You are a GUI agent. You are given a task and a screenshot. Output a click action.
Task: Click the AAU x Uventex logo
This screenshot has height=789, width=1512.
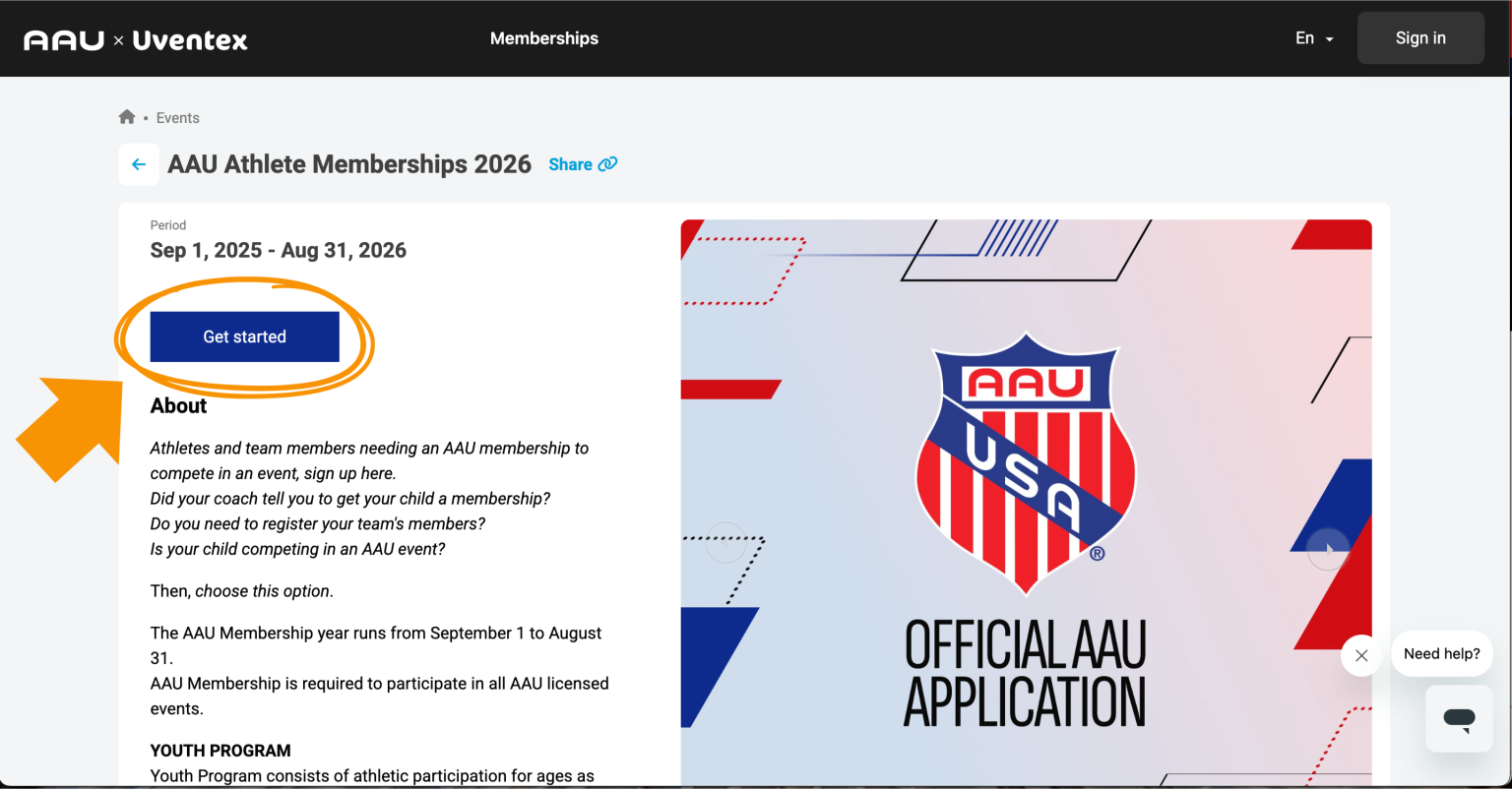135,38
